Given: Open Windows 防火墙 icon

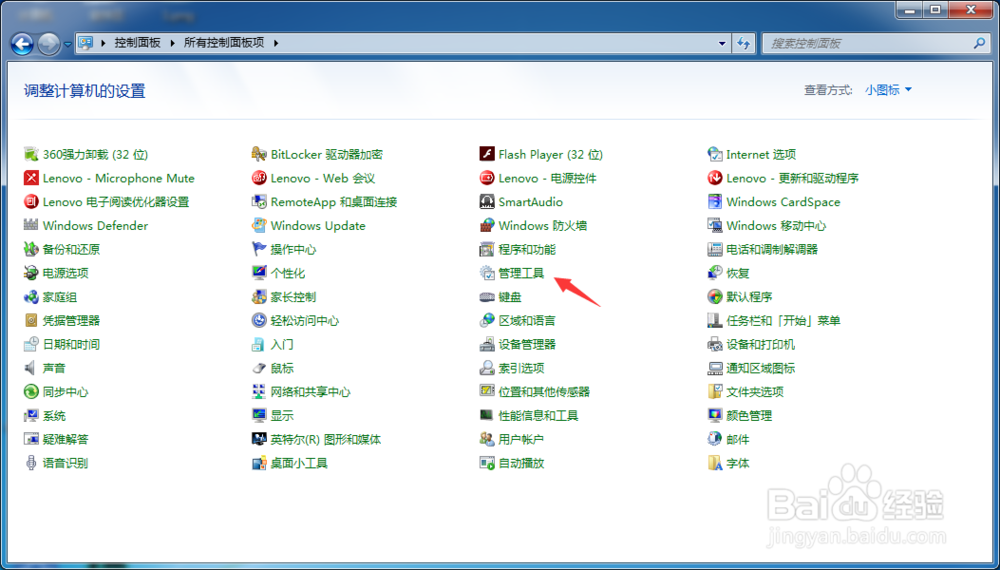Looking at the screenshot, I should click(487, 226).
